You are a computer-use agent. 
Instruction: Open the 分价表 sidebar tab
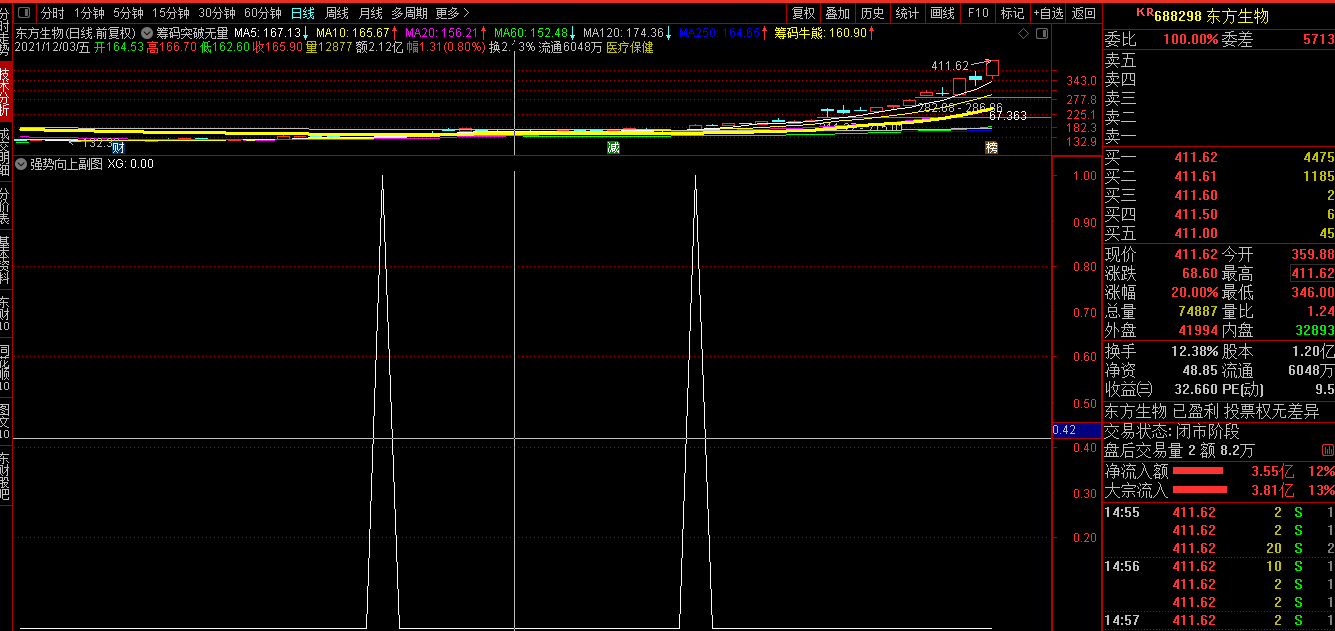(5, 207)
